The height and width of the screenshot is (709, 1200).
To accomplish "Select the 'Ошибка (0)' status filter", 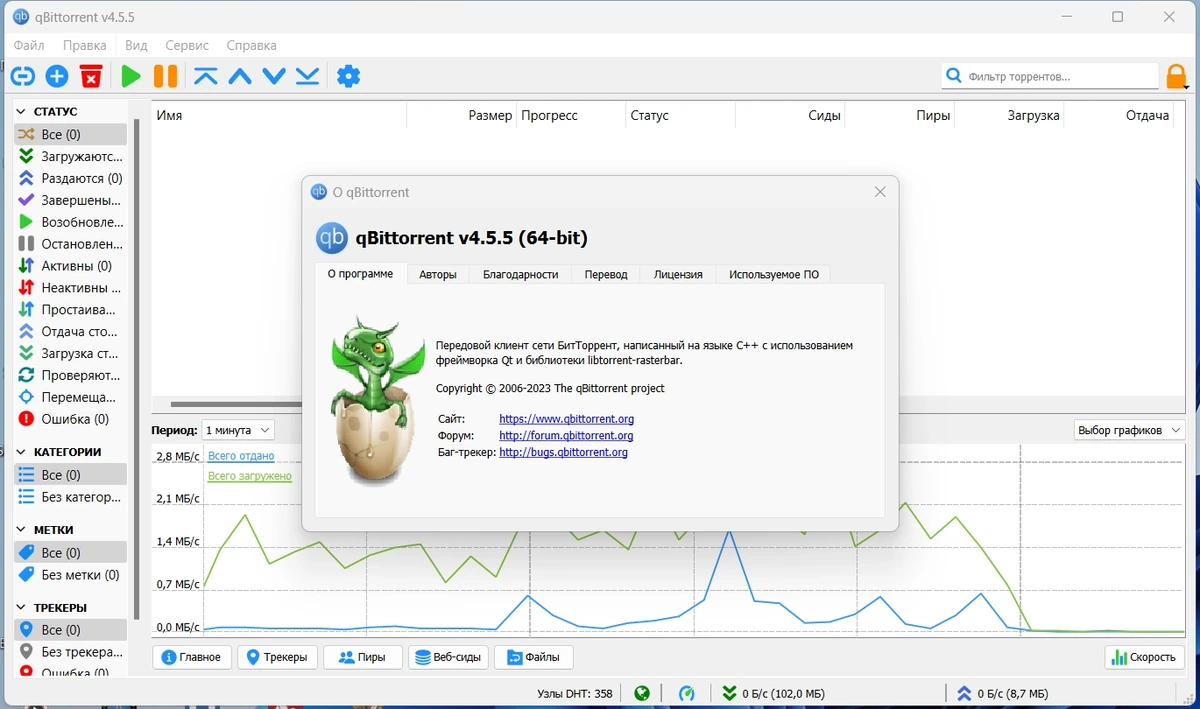I will pyautogui.click(x=70, y=419).
